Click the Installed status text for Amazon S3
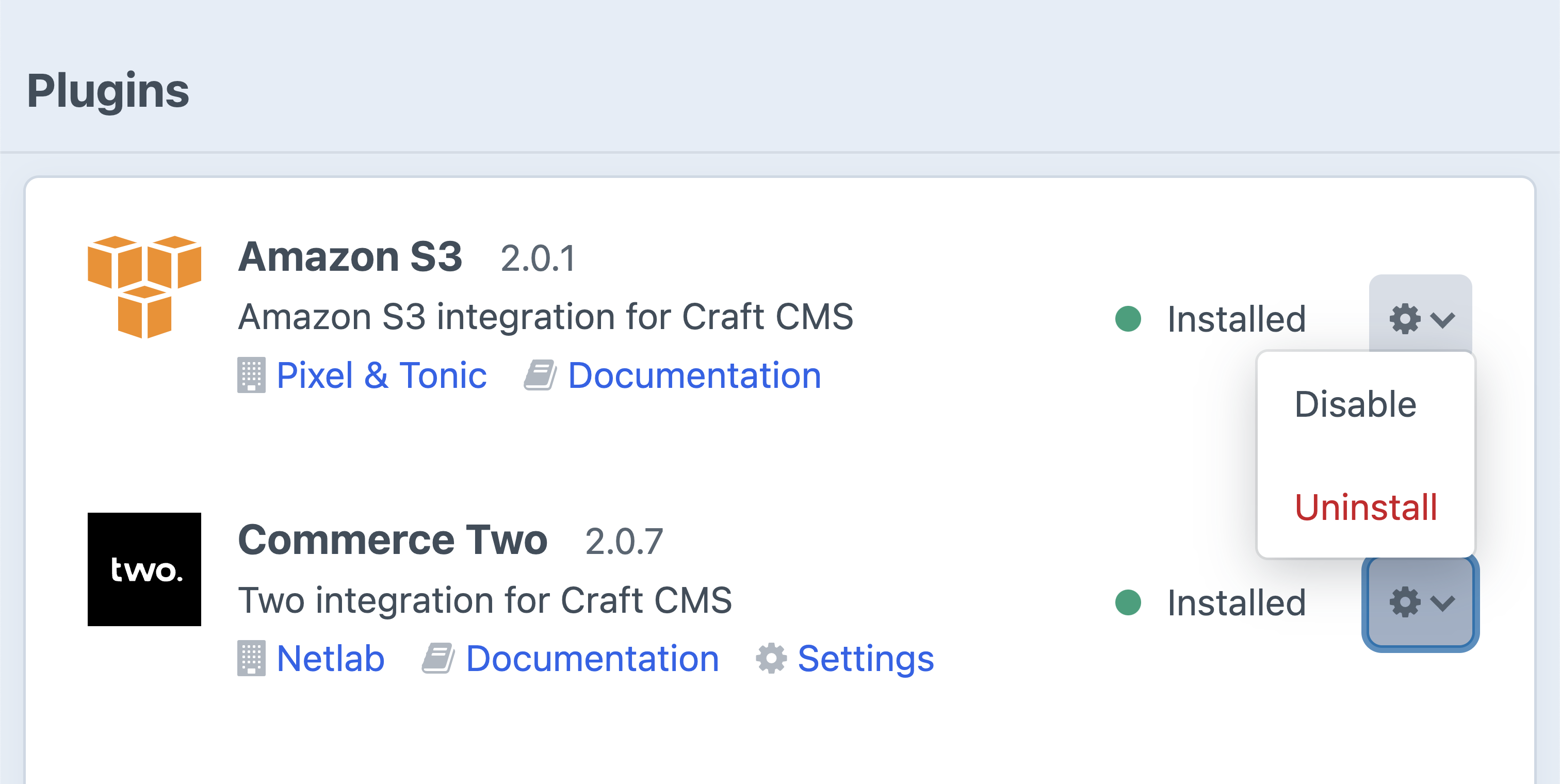Image resolution: width=1560 pixels, height=784 pixels. [1236, 319]
